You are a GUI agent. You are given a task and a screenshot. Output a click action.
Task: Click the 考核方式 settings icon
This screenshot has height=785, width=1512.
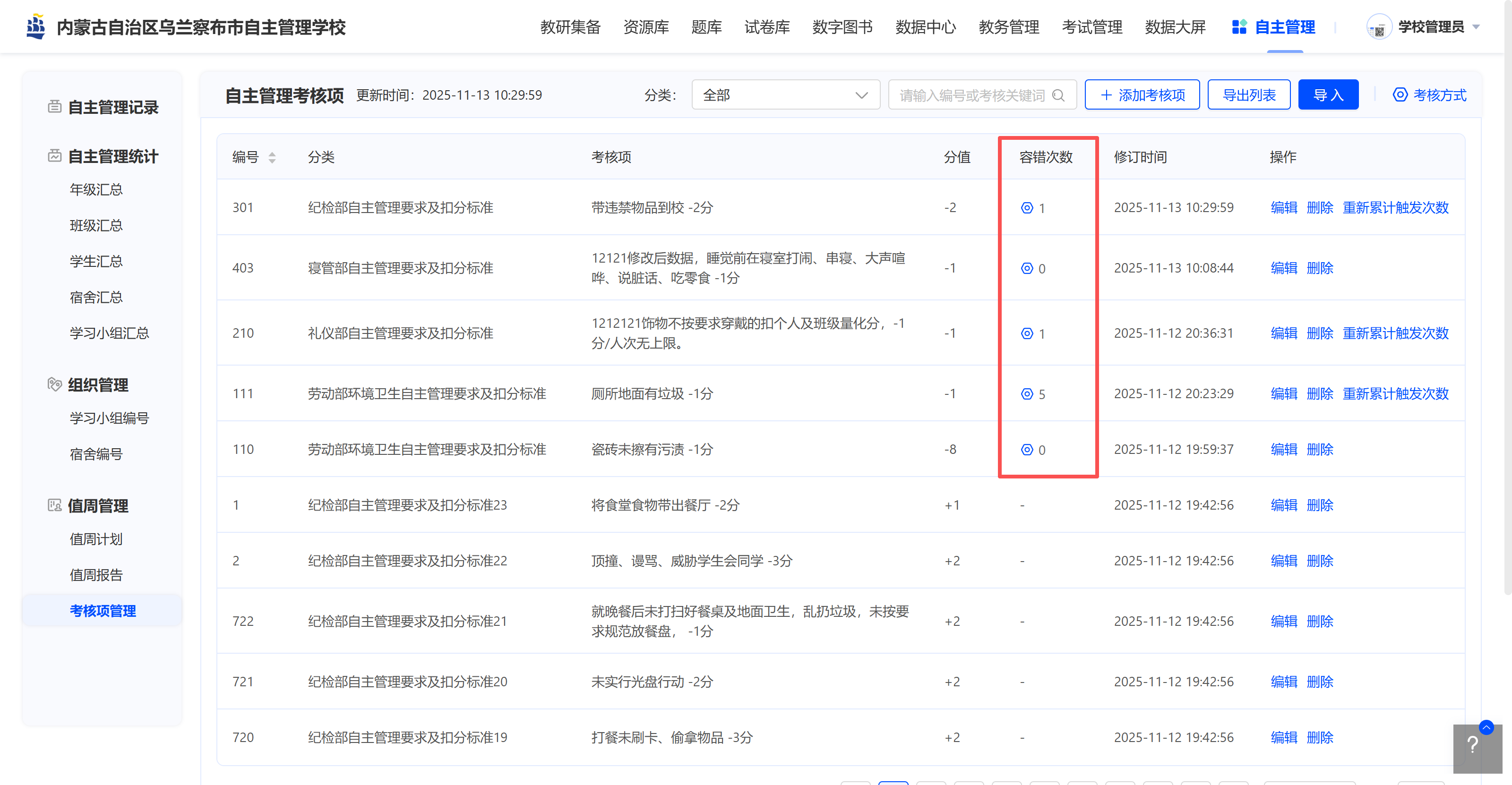1400,95
